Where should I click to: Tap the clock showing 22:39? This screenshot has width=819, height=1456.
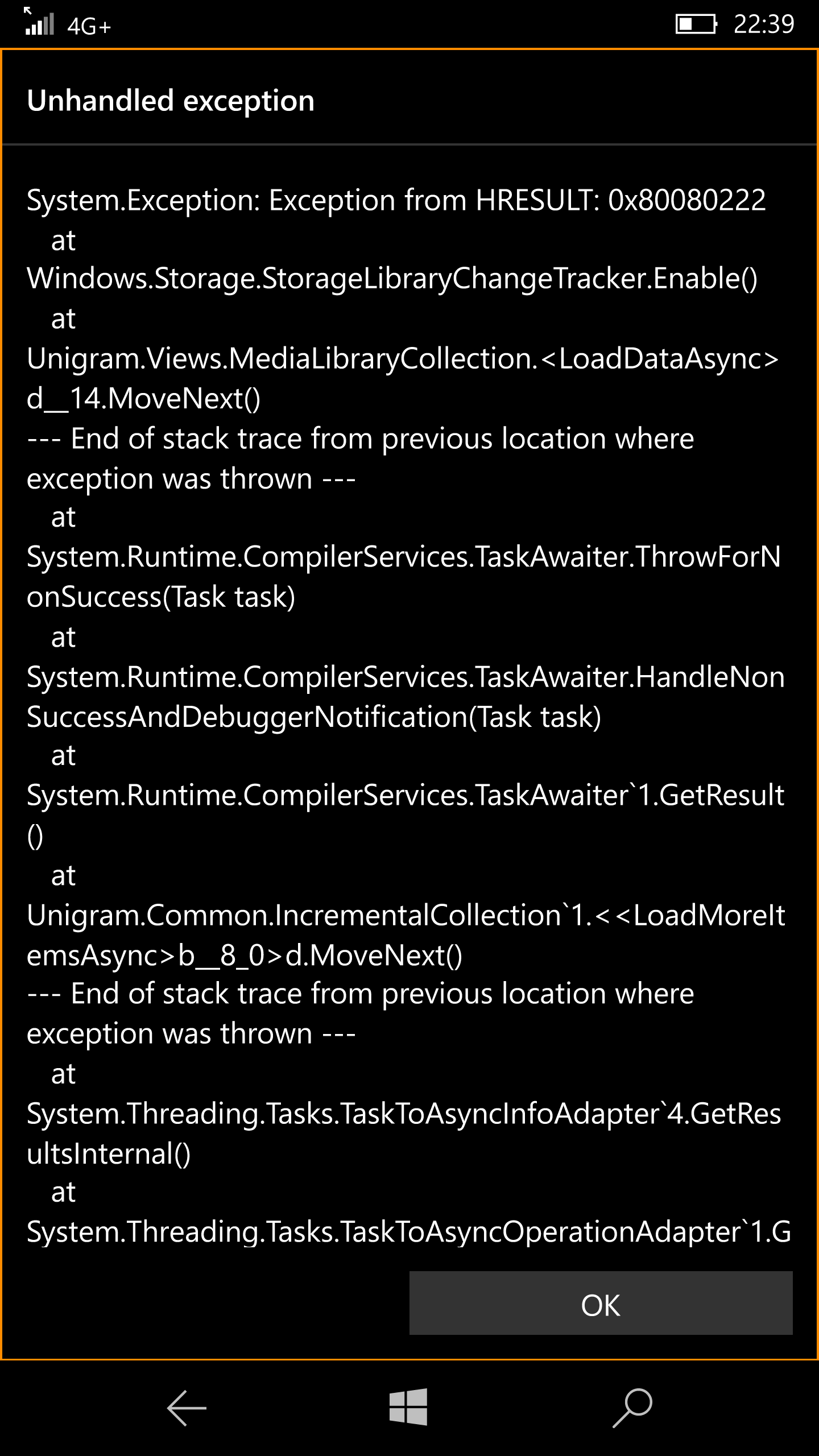pos(765,25)
